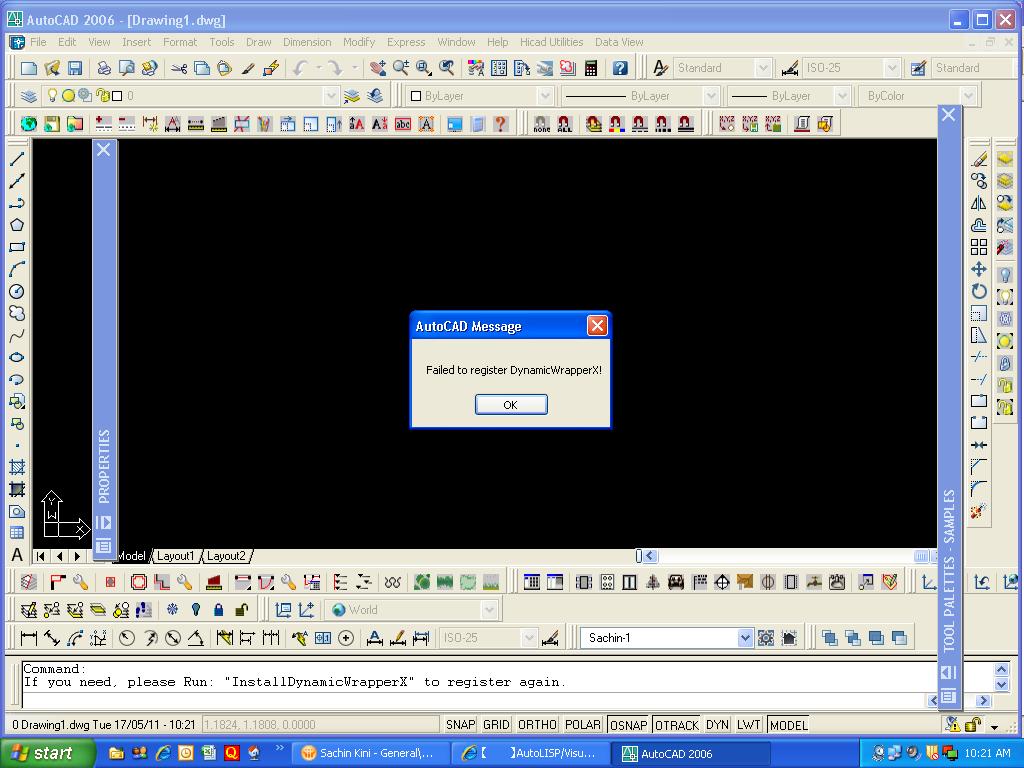This screenshot has width=1024, height=768.
Task: Open the Express menu
Action: 406,42
